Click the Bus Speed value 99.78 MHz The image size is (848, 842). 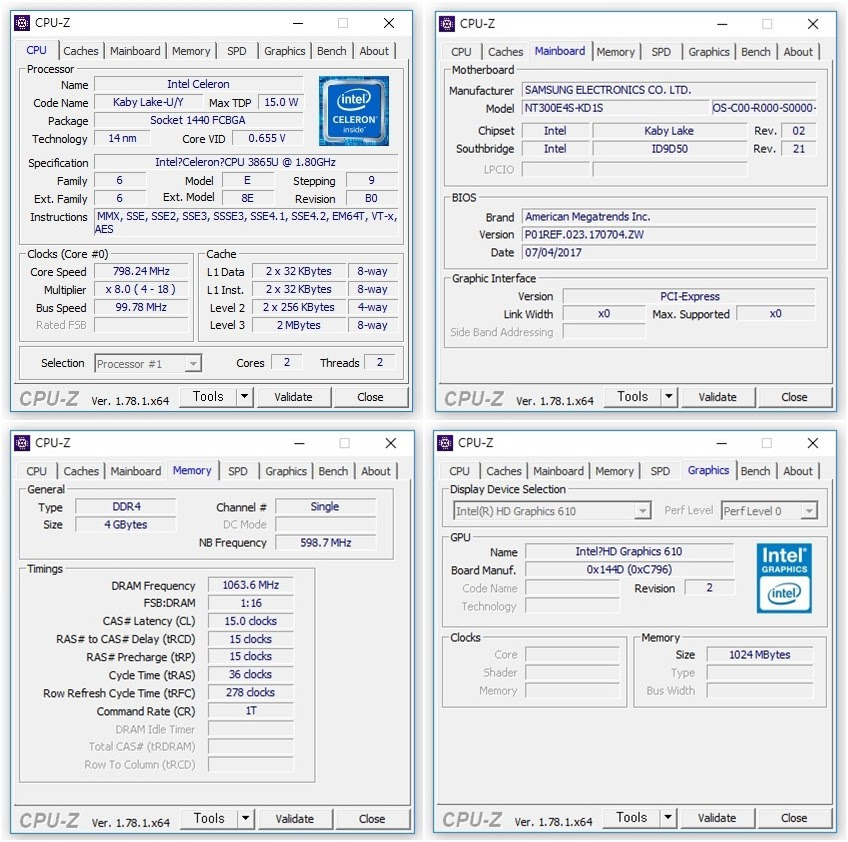point(141,307)
